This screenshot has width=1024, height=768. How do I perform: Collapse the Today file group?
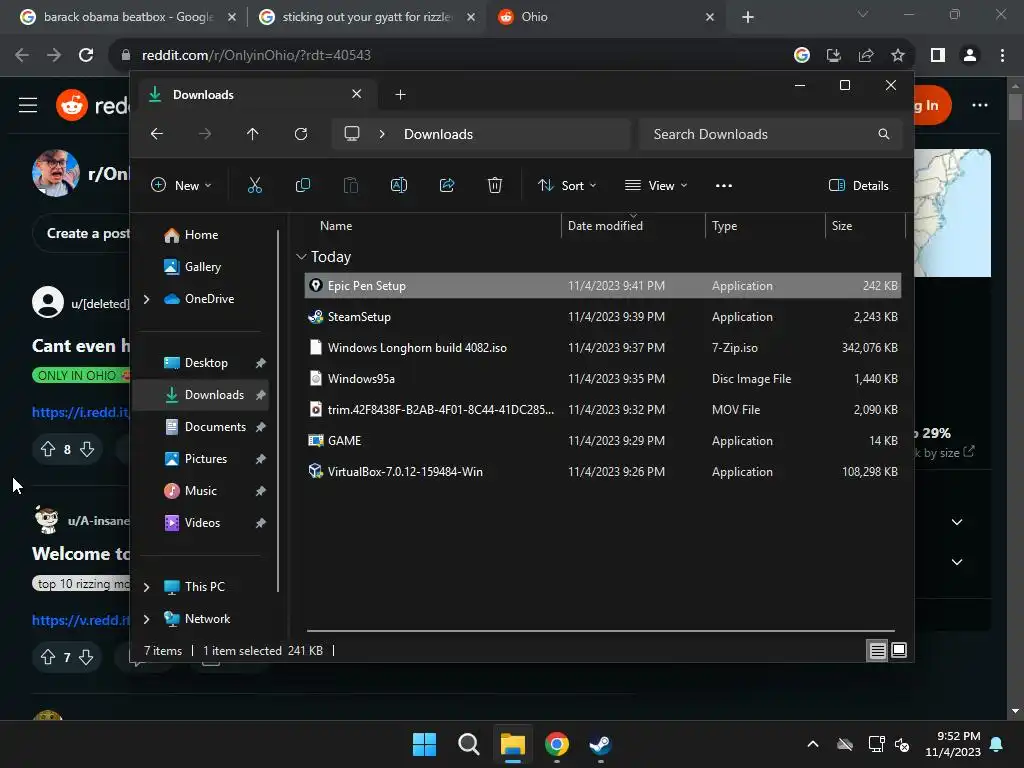tap(301, 257)
